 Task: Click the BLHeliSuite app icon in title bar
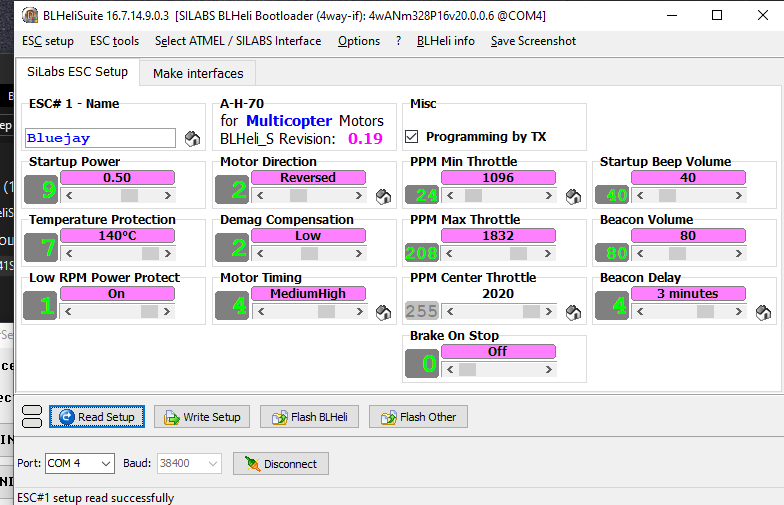point(30,16)
